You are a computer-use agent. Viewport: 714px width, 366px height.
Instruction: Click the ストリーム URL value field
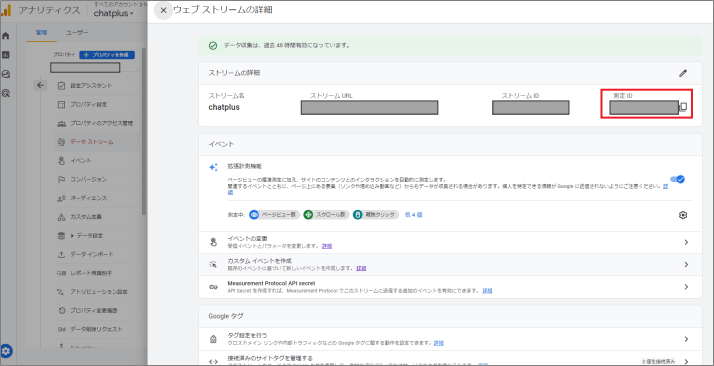[369, 107]
